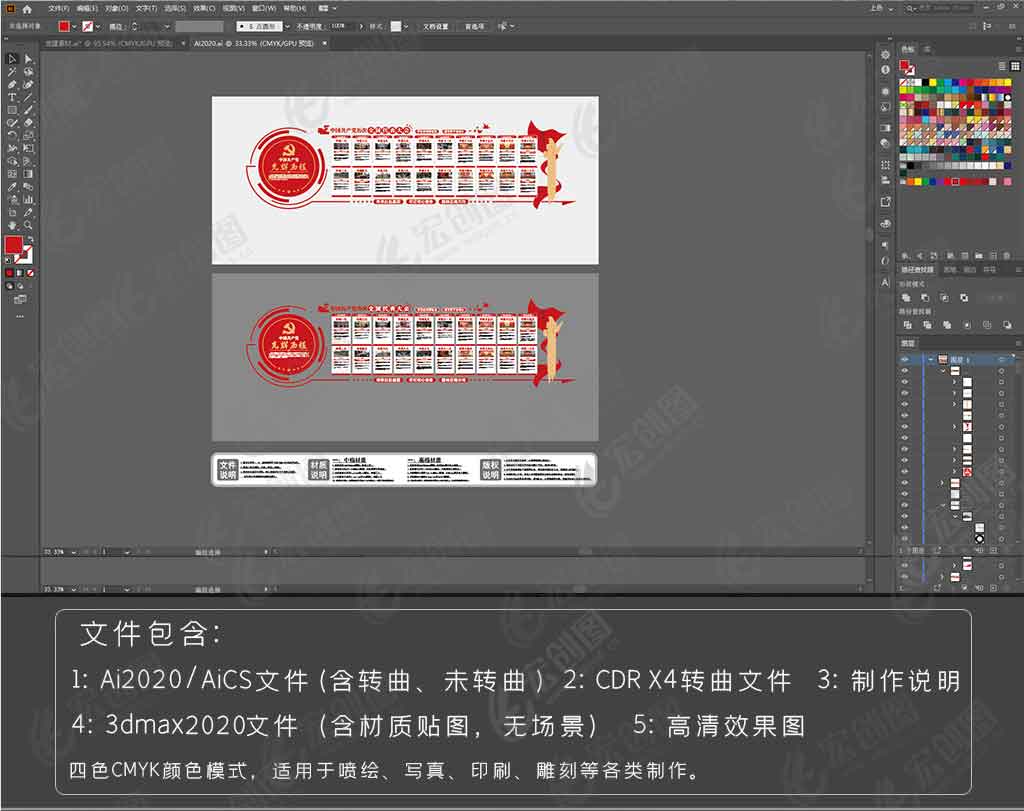Pick the Eyedropper tool
Viewport: 1024px width, 811px height.
tap(12, 187)
